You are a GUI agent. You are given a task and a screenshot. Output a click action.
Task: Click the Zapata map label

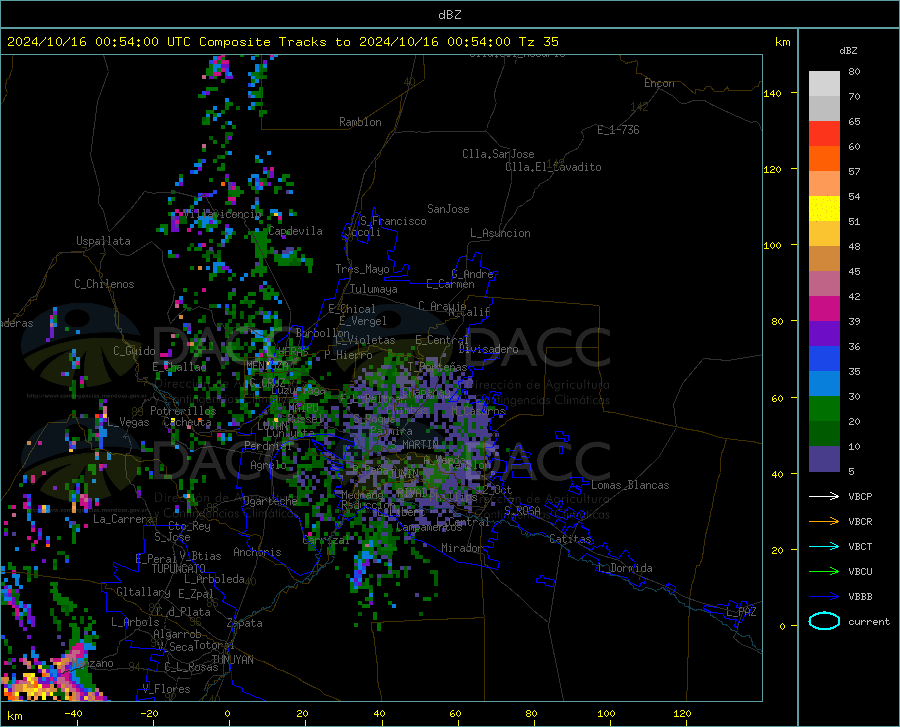tap(245, 623)
